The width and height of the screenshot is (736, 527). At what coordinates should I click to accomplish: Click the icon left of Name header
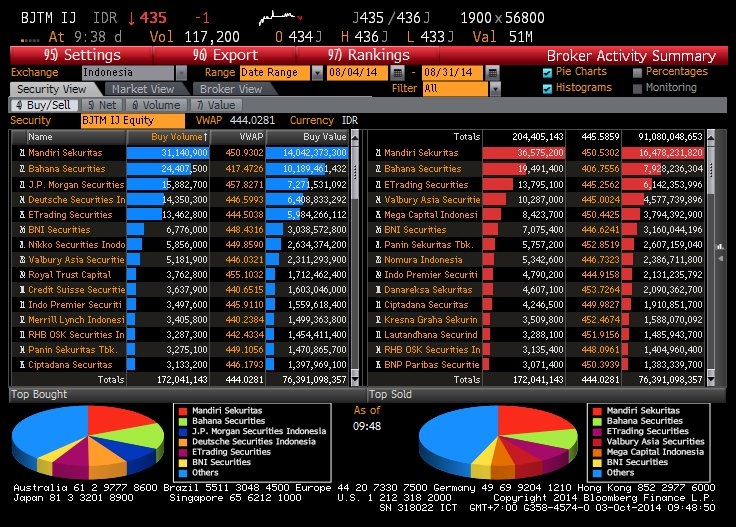18,137
